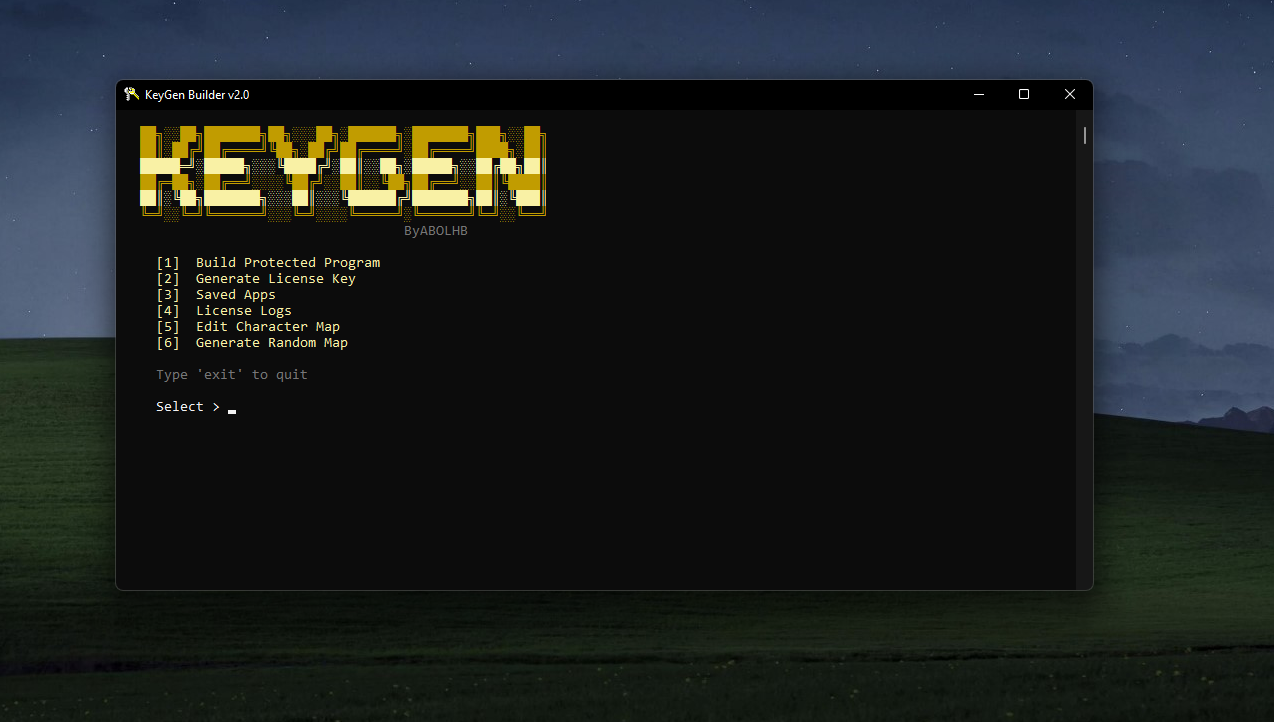Click the '[5]' option number
Viewport: 1274px width, 722px height.
tap(168, 327)
